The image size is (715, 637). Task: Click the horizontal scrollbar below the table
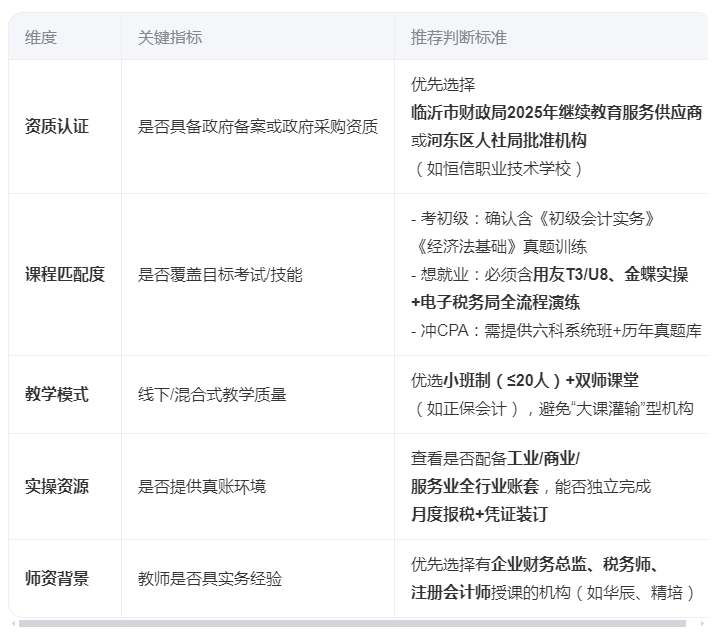point(352,624)
